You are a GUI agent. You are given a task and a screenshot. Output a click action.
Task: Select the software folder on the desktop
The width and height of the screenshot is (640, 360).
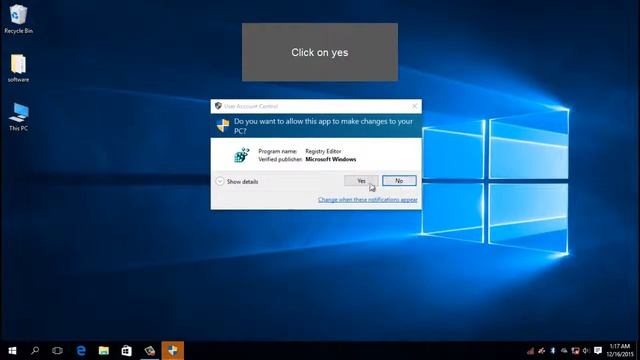tap(18, 68)
